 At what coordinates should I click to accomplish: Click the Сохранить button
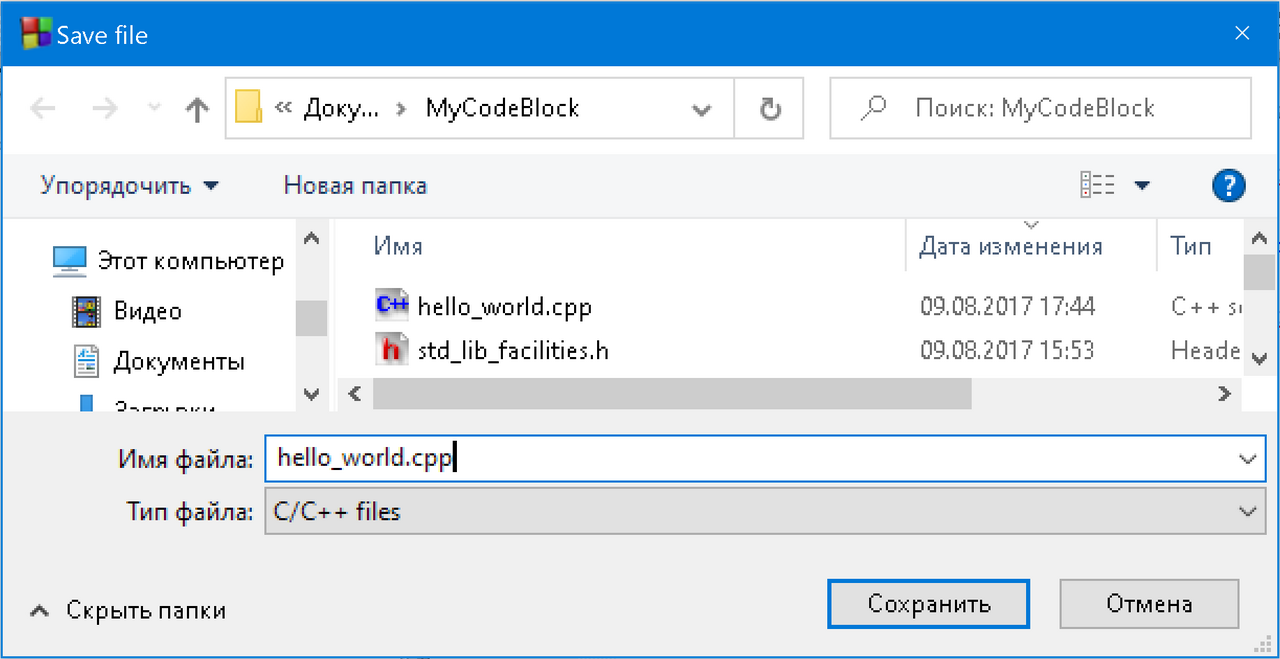[929, 604]
